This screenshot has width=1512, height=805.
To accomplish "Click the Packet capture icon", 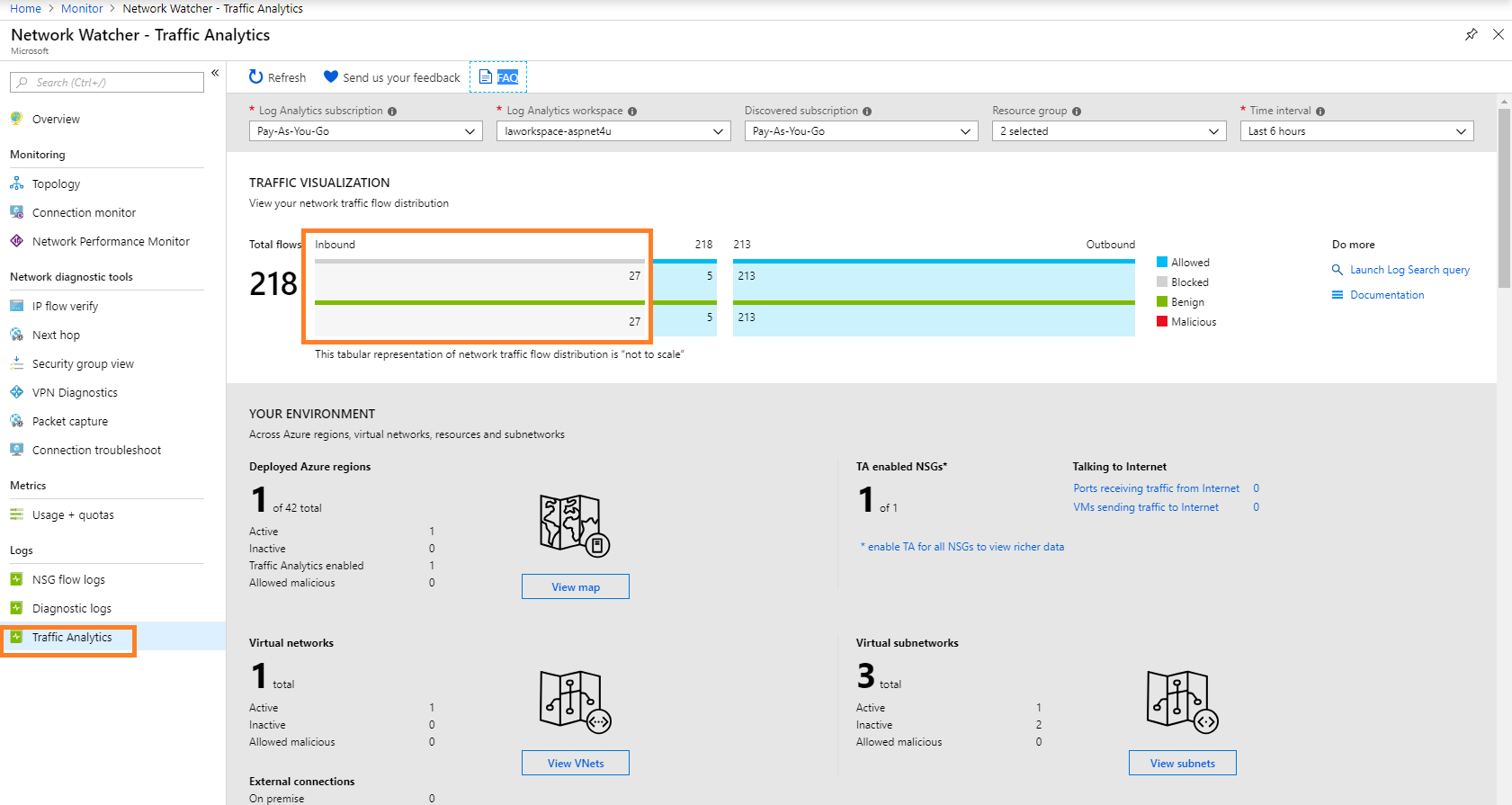I will 16,421.
